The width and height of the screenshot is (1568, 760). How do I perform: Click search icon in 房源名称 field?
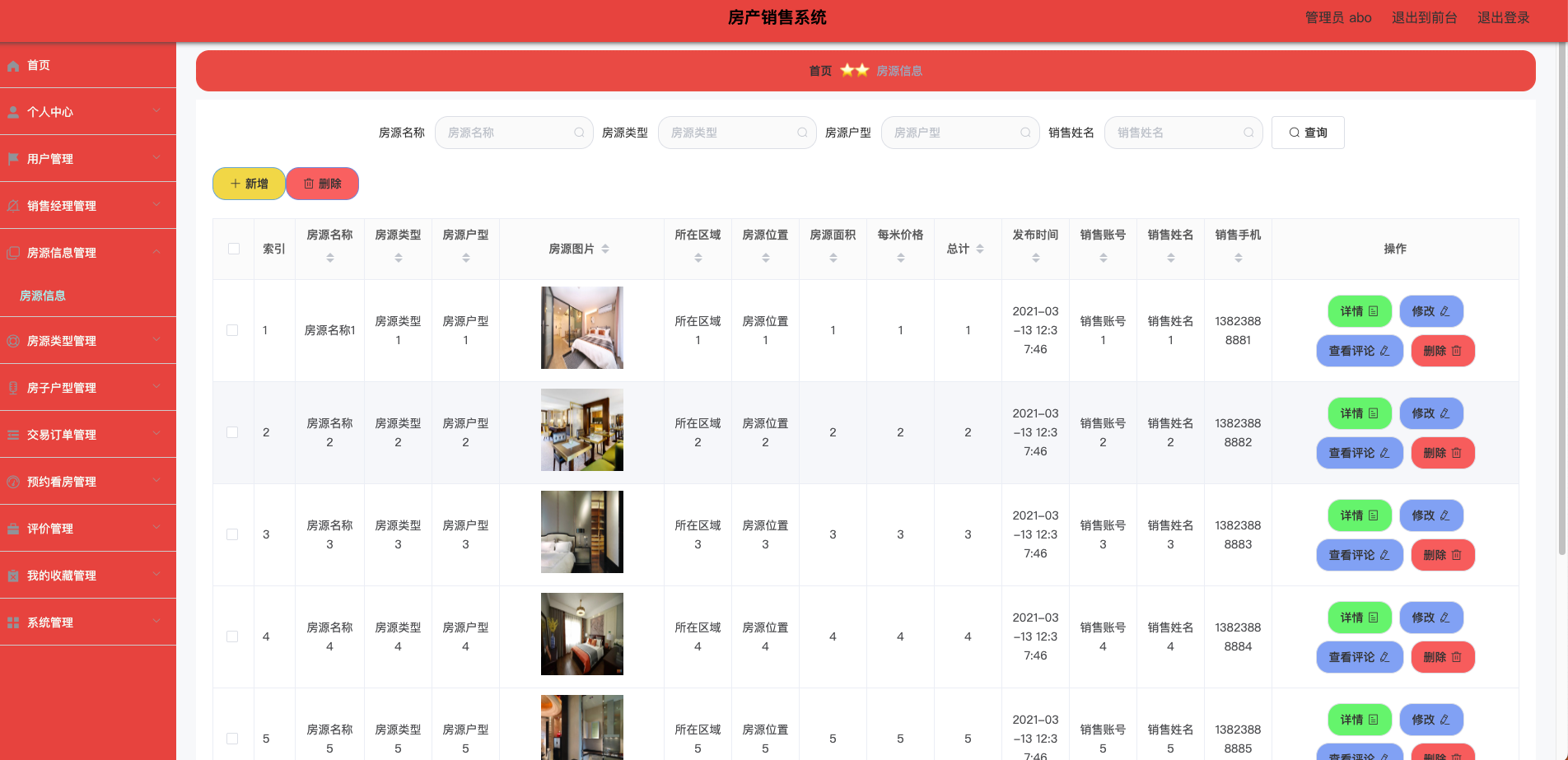[x=579, y=133]
